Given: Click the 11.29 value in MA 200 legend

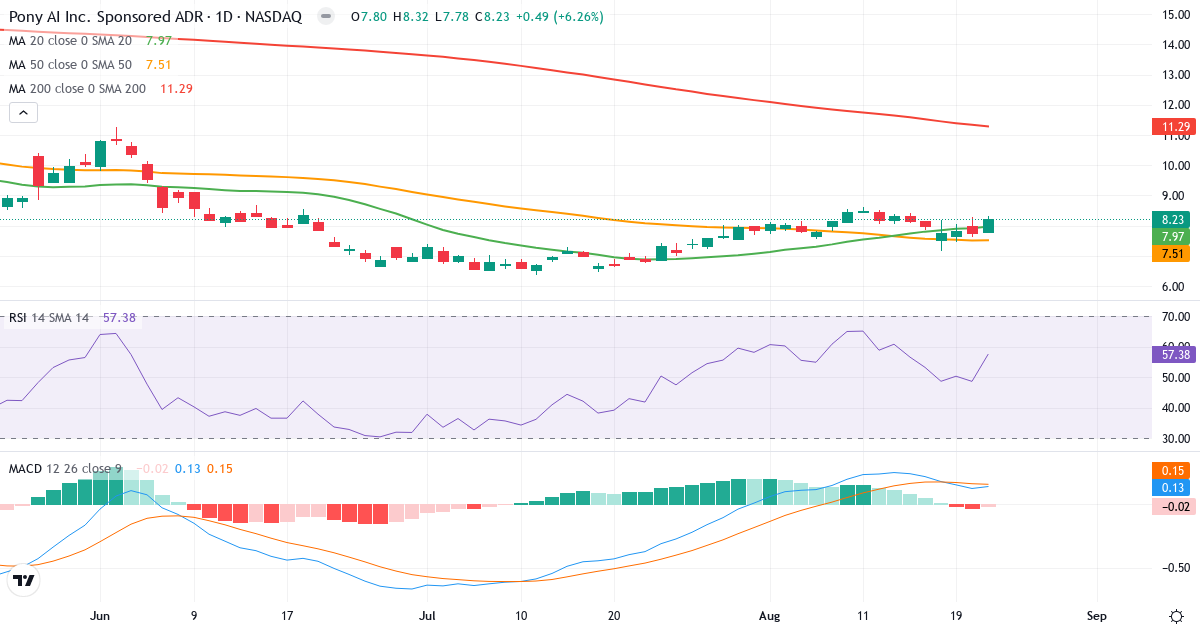Looking at the screenshot, I should (x=177, y=89).
